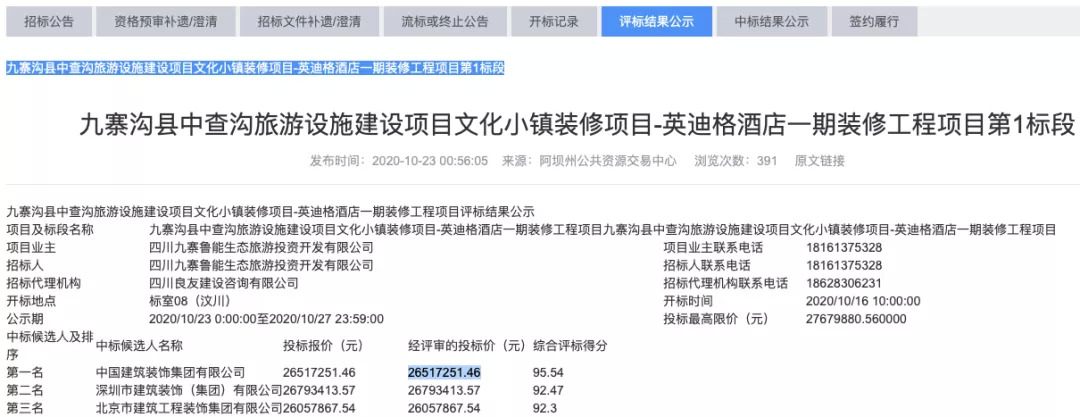Click the 投标报价（元） column header
Image resolution: width=1080 pixels, height=417 pixels.
point(323,345)
